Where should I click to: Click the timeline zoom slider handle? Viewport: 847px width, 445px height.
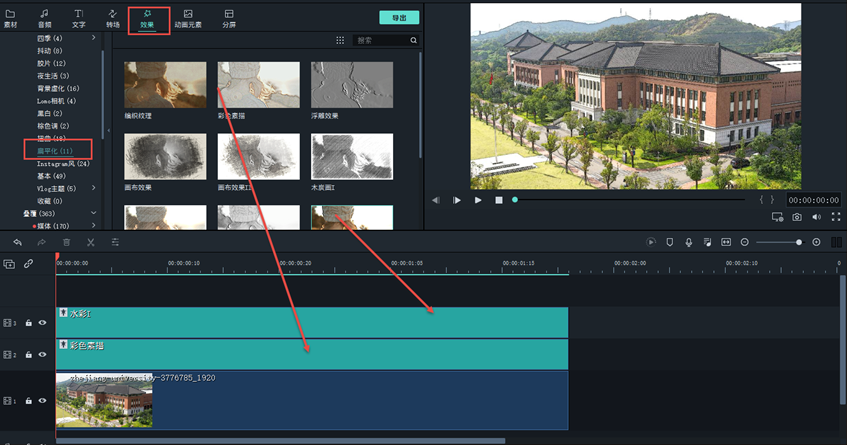798,242
